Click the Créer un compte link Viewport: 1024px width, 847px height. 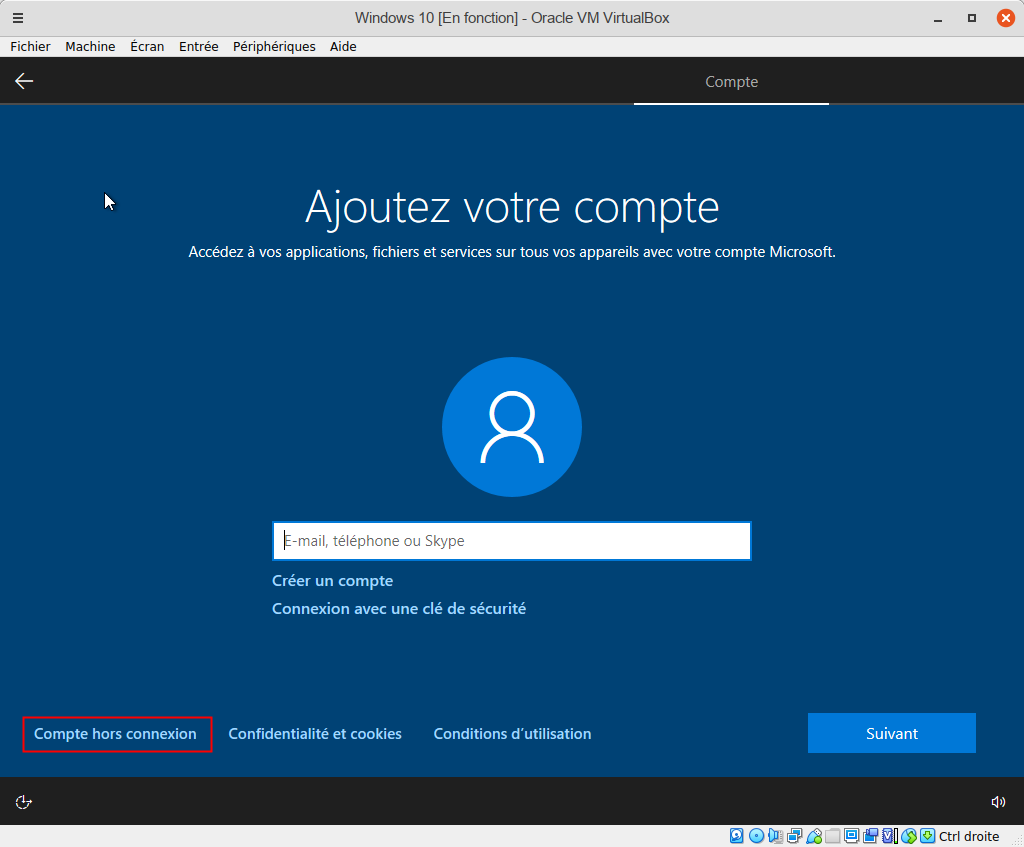[x=332, y=581]
